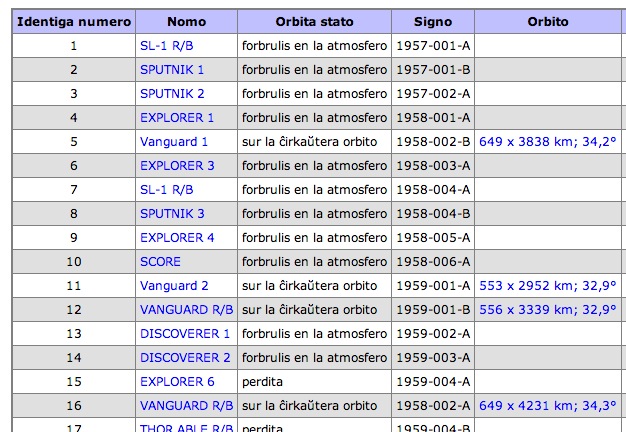Select the 1958-003-A sign cell
Viewport: 626px width, 432px height.
pos(433,166)
